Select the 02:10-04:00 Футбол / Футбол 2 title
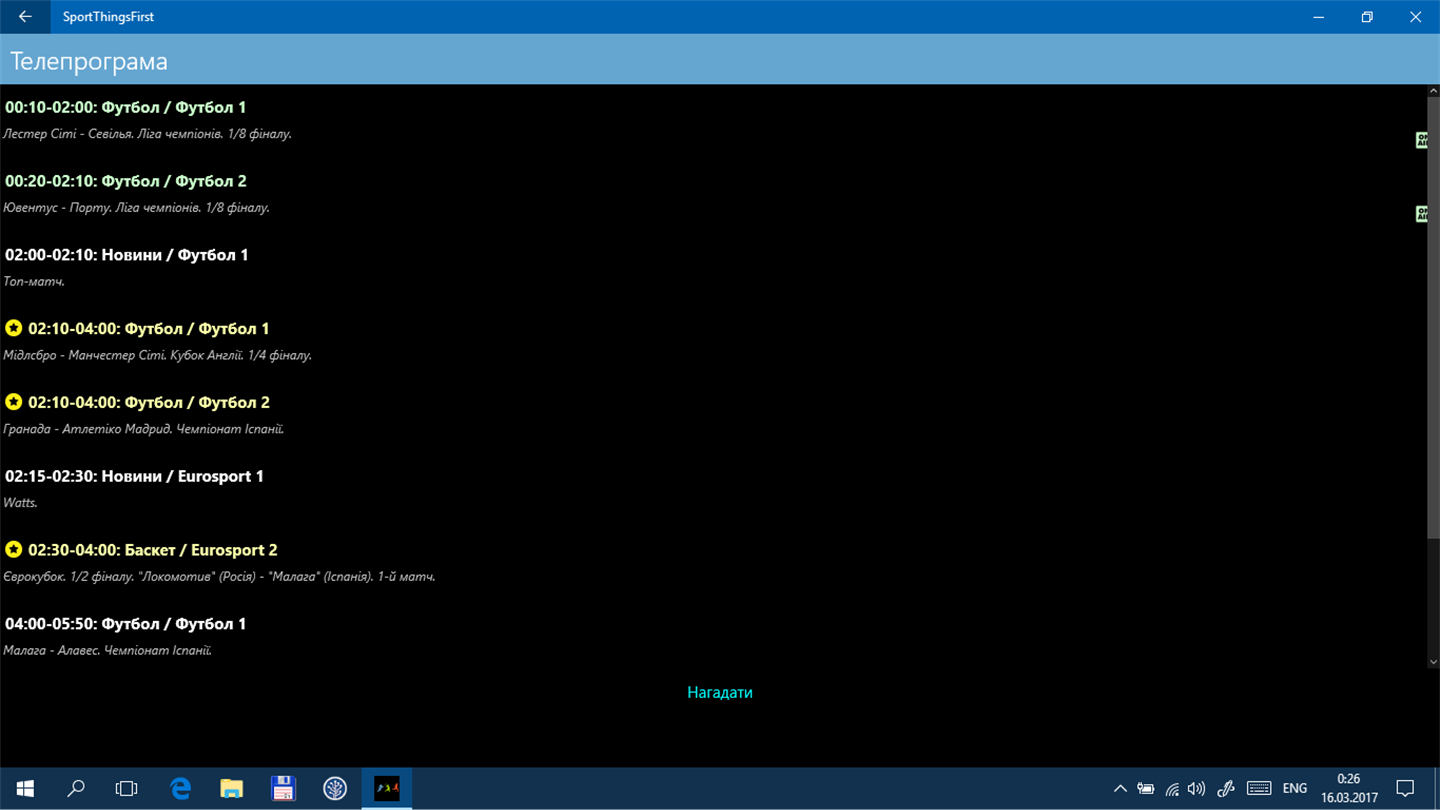Image resolution: width=1440 pixels, height=810 pixels. 149,402
